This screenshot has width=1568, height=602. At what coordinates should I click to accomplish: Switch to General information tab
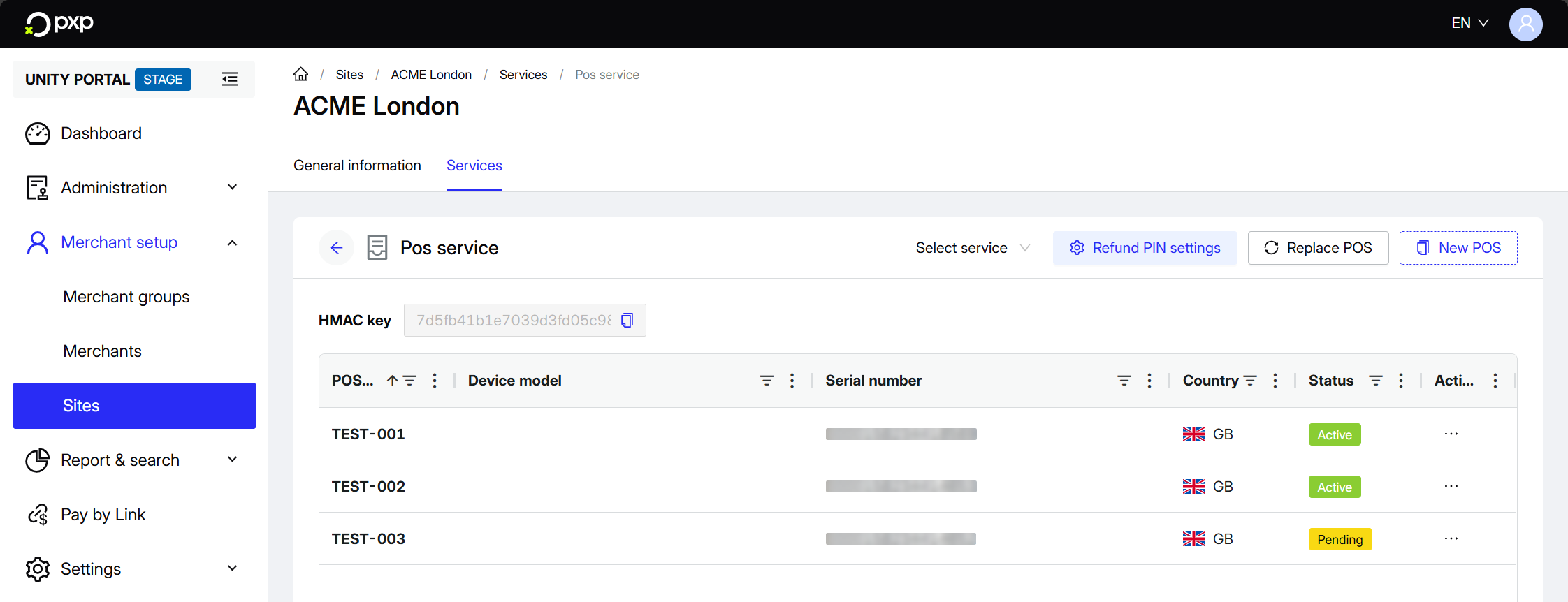[x=357, y=166]
